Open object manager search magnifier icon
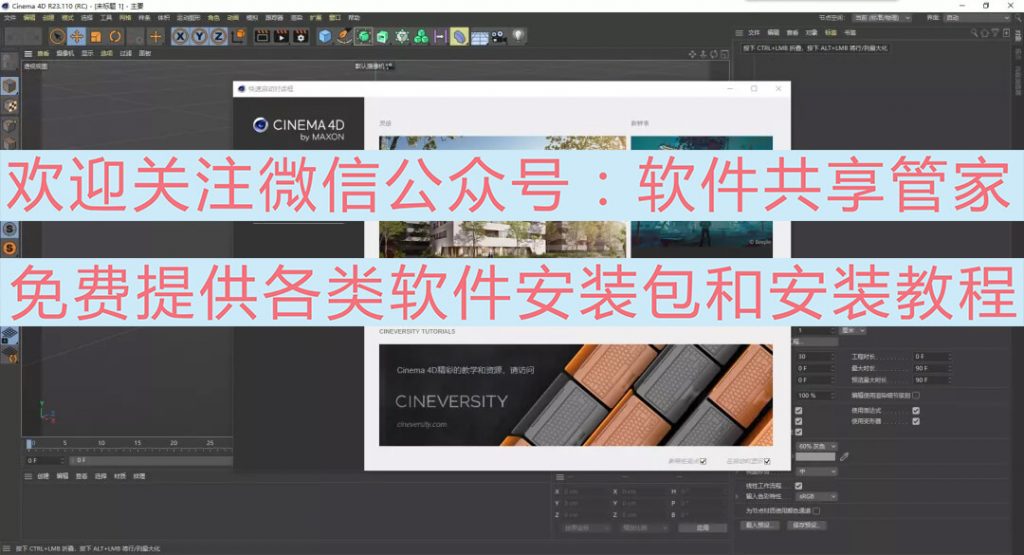1024x555 pixels. pos(974,33)
